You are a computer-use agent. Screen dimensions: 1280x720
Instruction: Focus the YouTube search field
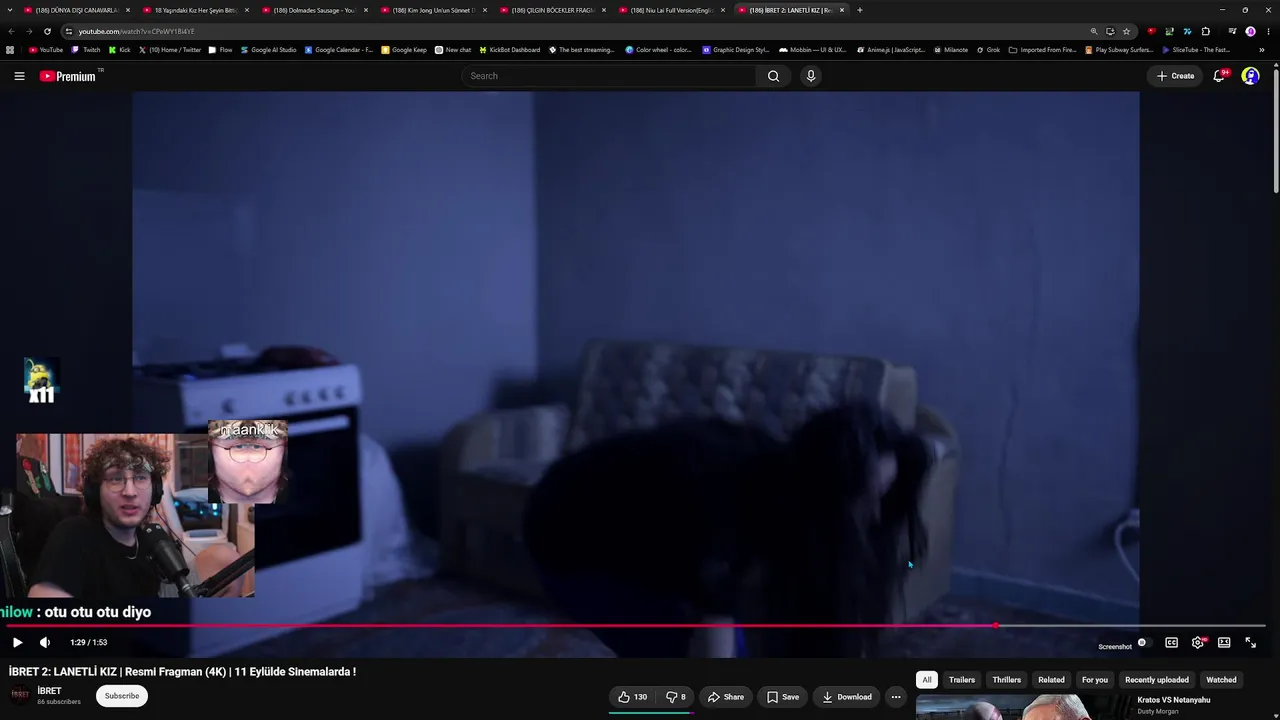pos(610,76)
